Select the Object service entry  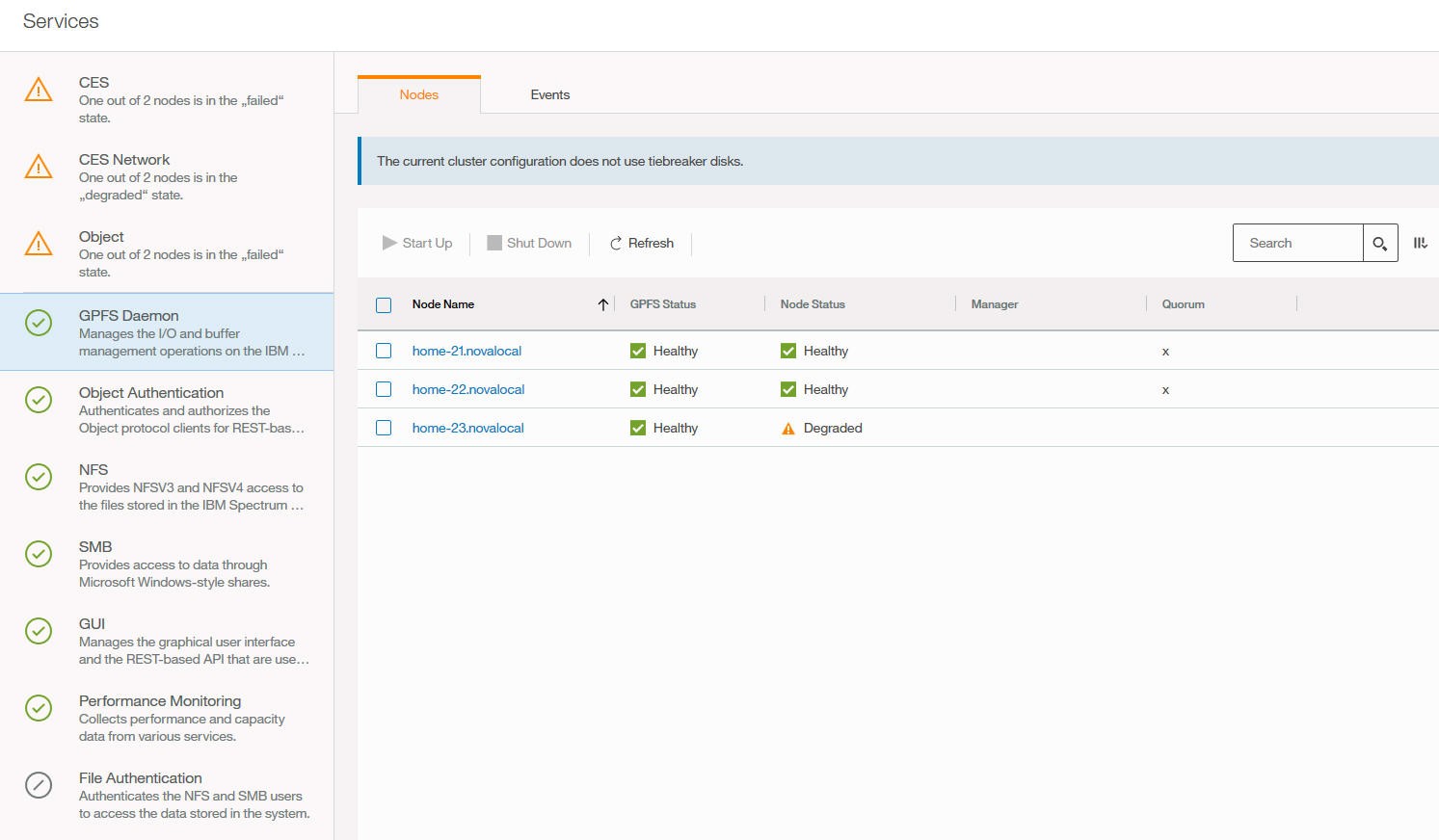click(167, 254)
